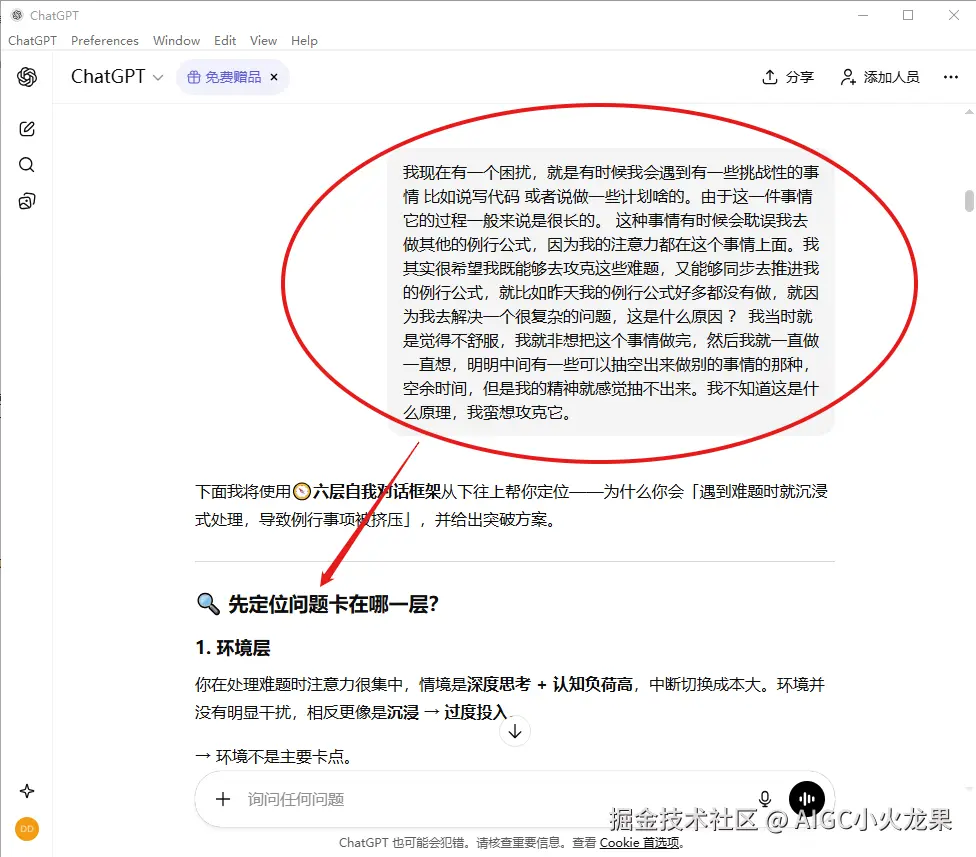Open attachments with the plus icon

pyautogui.click(x=222, y=798)
